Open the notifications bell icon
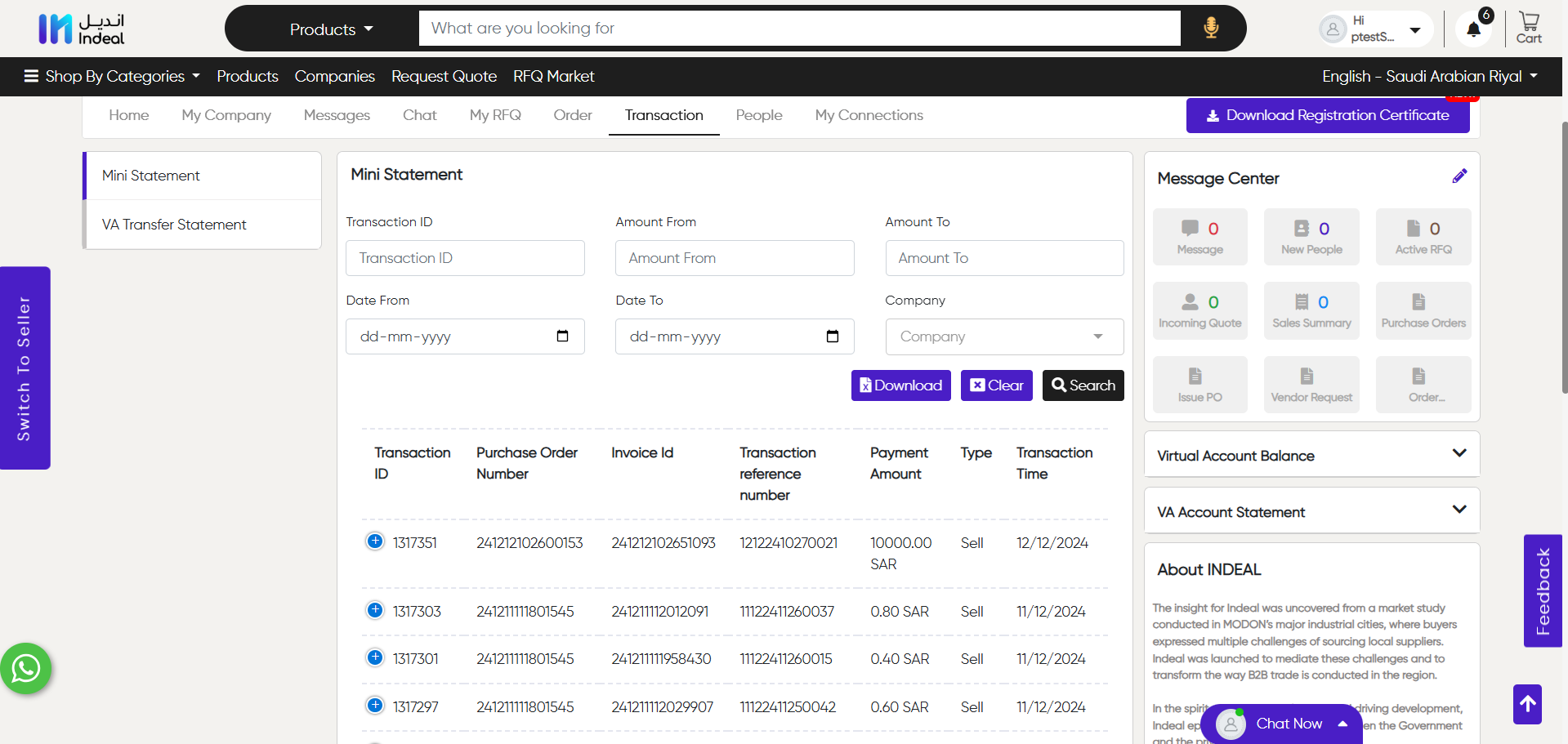Image resolution: width=1568 pixels, height=744 pixels. (1473, 29)
